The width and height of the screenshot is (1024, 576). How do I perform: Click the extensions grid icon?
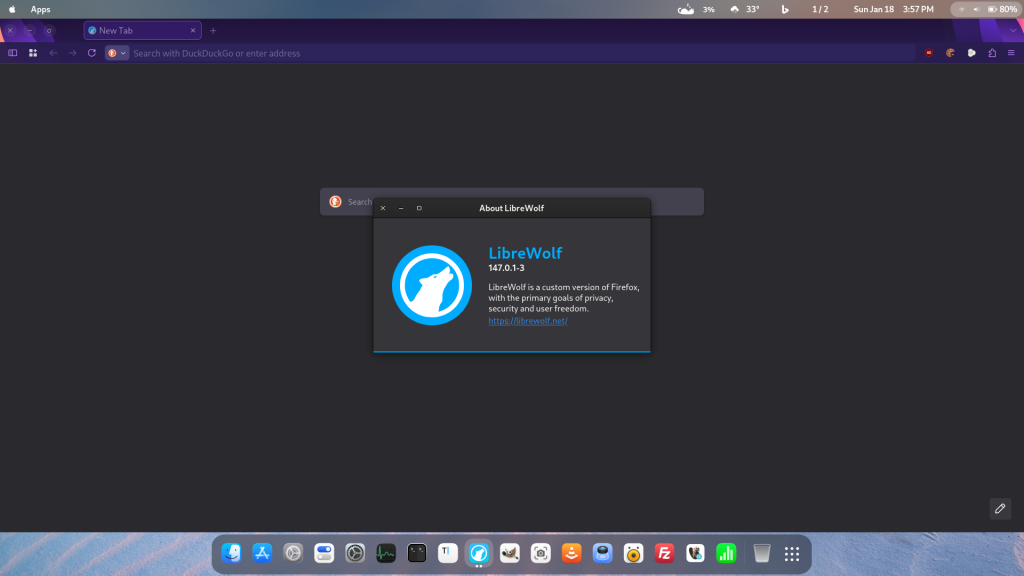pos(32,53)
